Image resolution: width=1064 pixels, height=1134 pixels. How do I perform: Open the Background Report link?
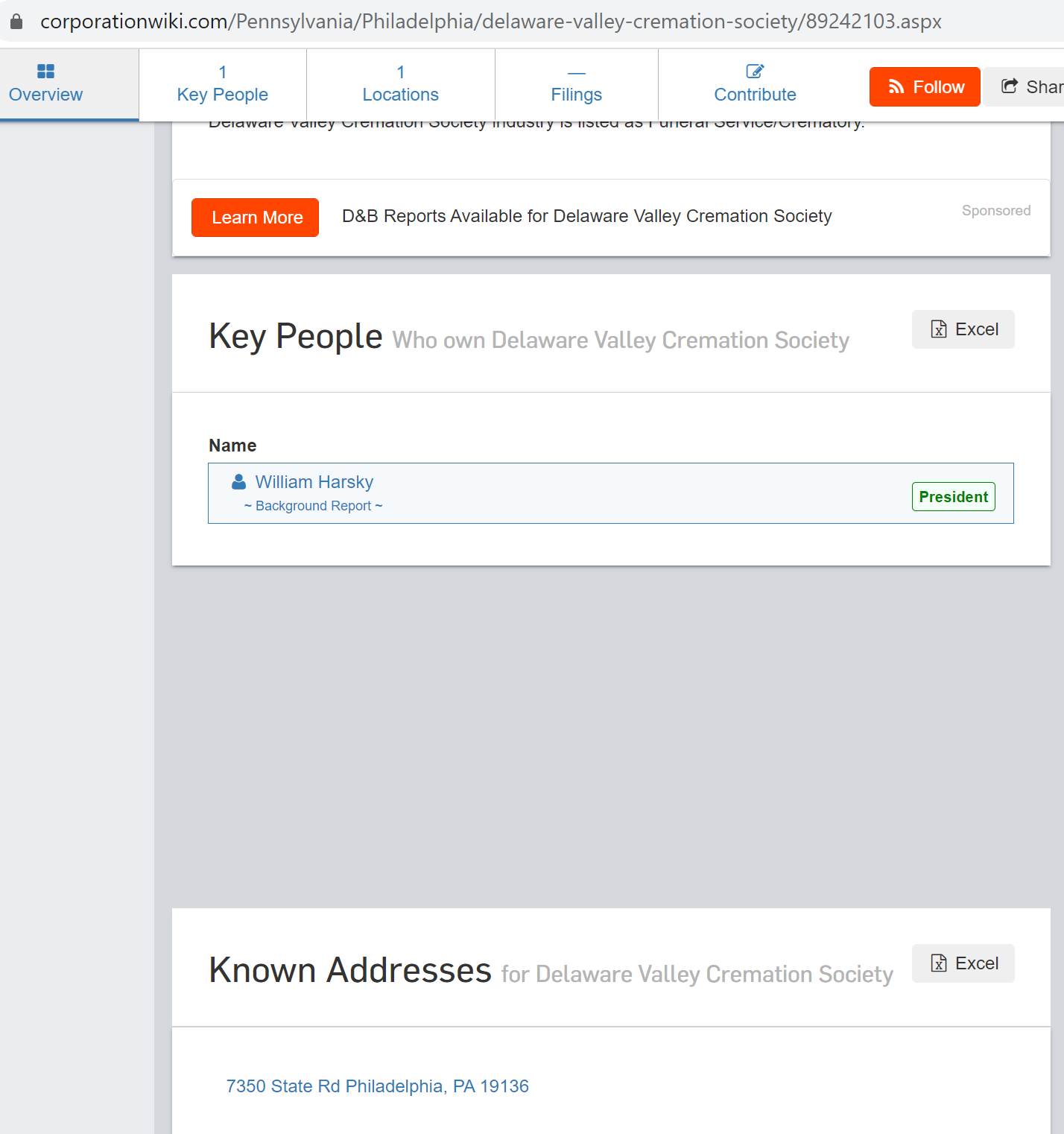tap(314, 506)
